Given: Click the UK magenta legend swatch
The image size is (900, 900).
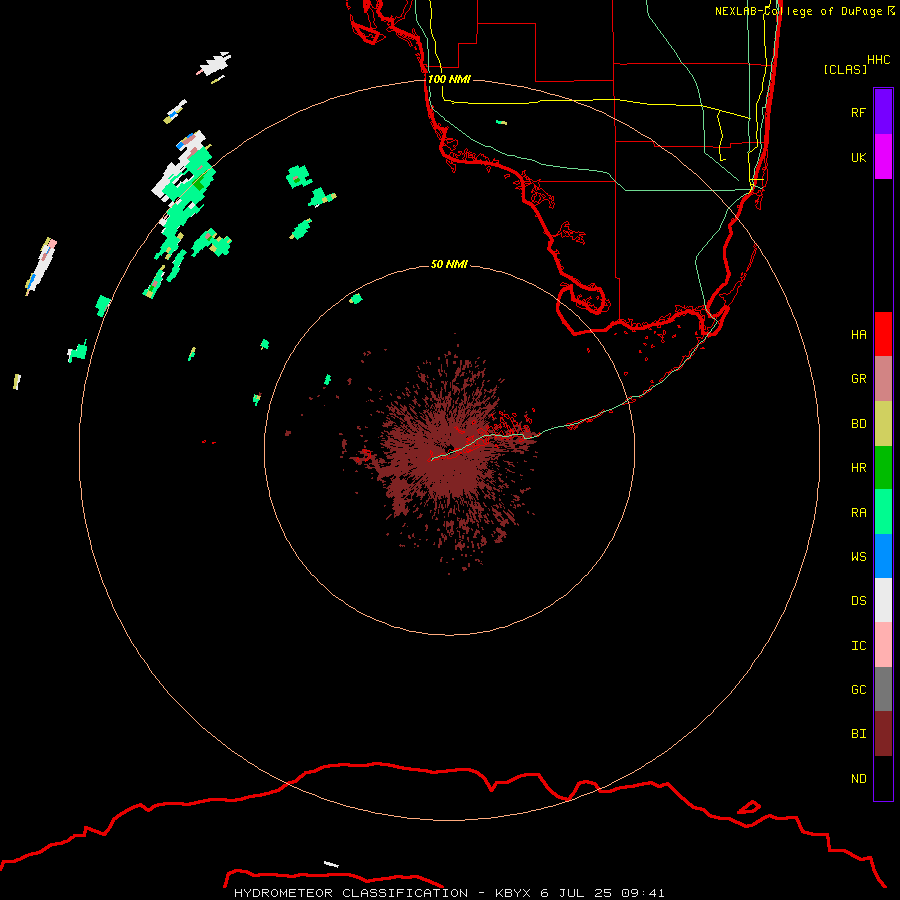Looking at the screenshot, I should click(883, 157).
